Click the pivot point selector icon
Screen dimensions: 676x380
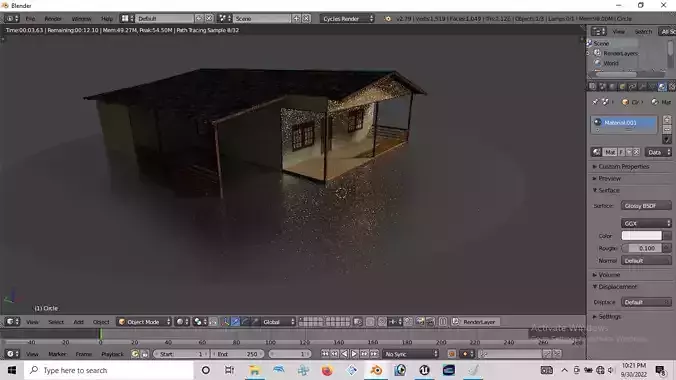pyautogui.click(x=200, y=322)
